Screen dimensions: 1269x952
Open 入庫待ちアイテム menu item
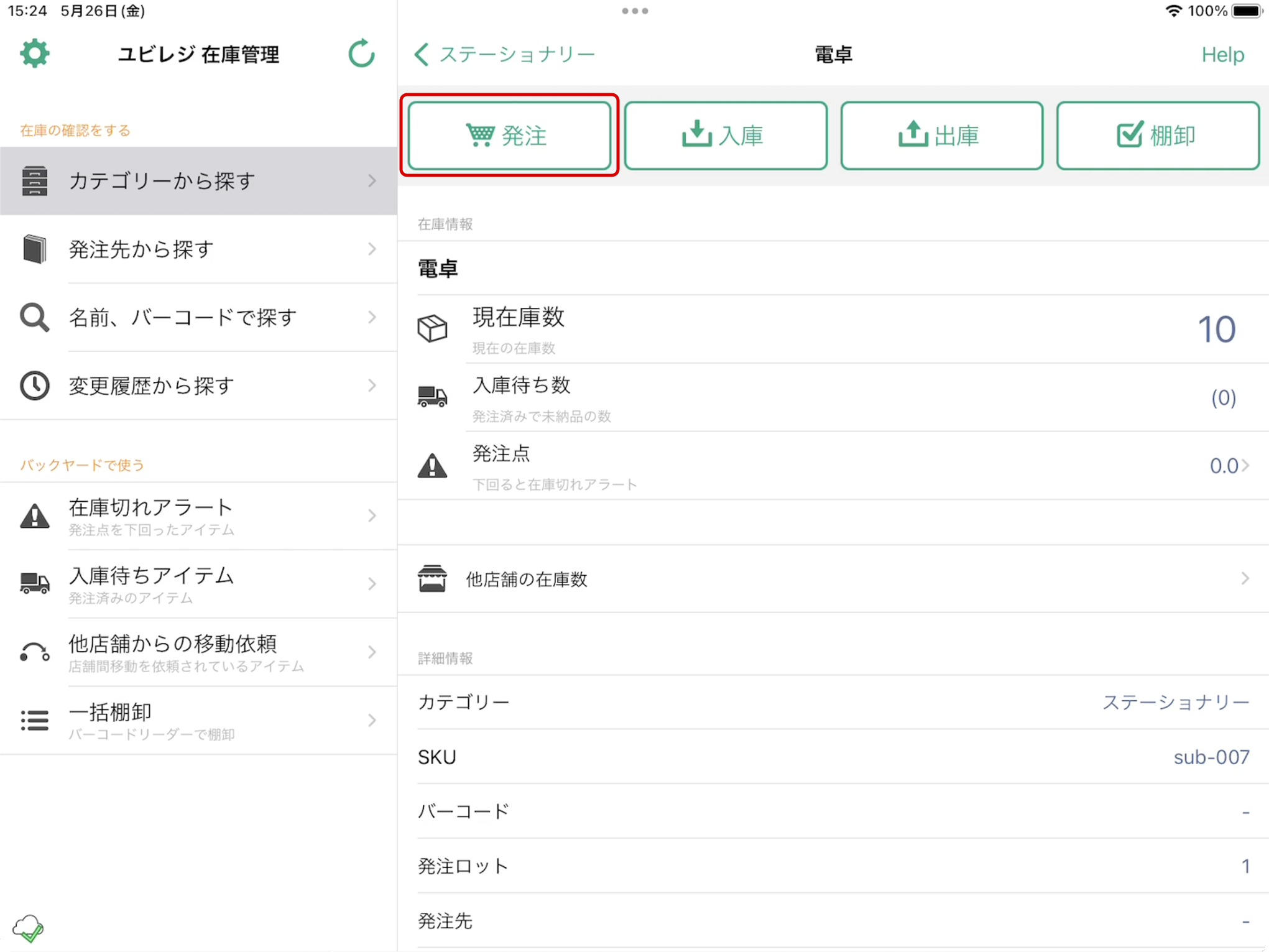(x=199, y=584)
